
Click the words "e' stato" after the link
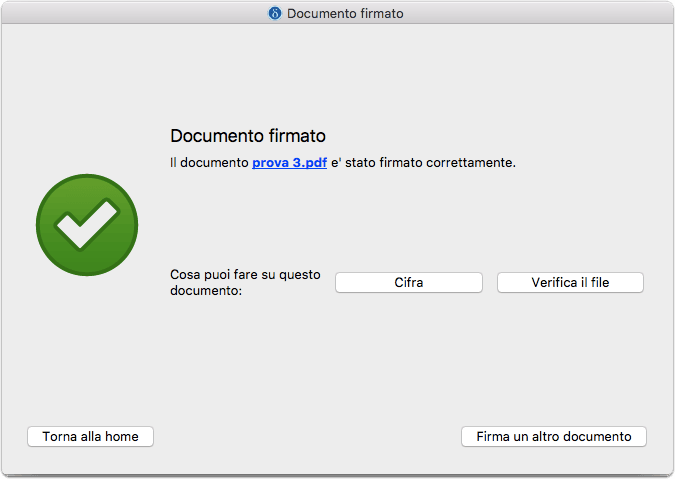tap(353, 163)
